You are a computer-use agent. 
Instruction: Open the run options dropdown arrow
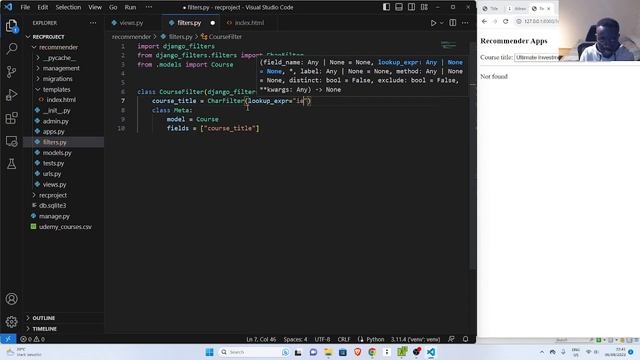[442, 23]
